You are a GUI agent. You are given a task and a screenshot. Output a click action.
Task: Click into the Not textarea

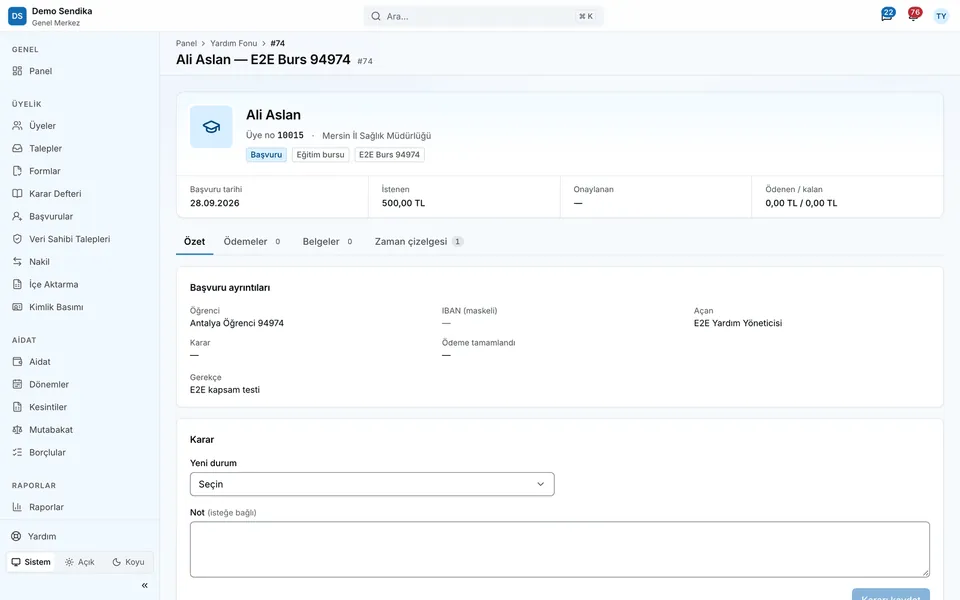coord(560,549)
